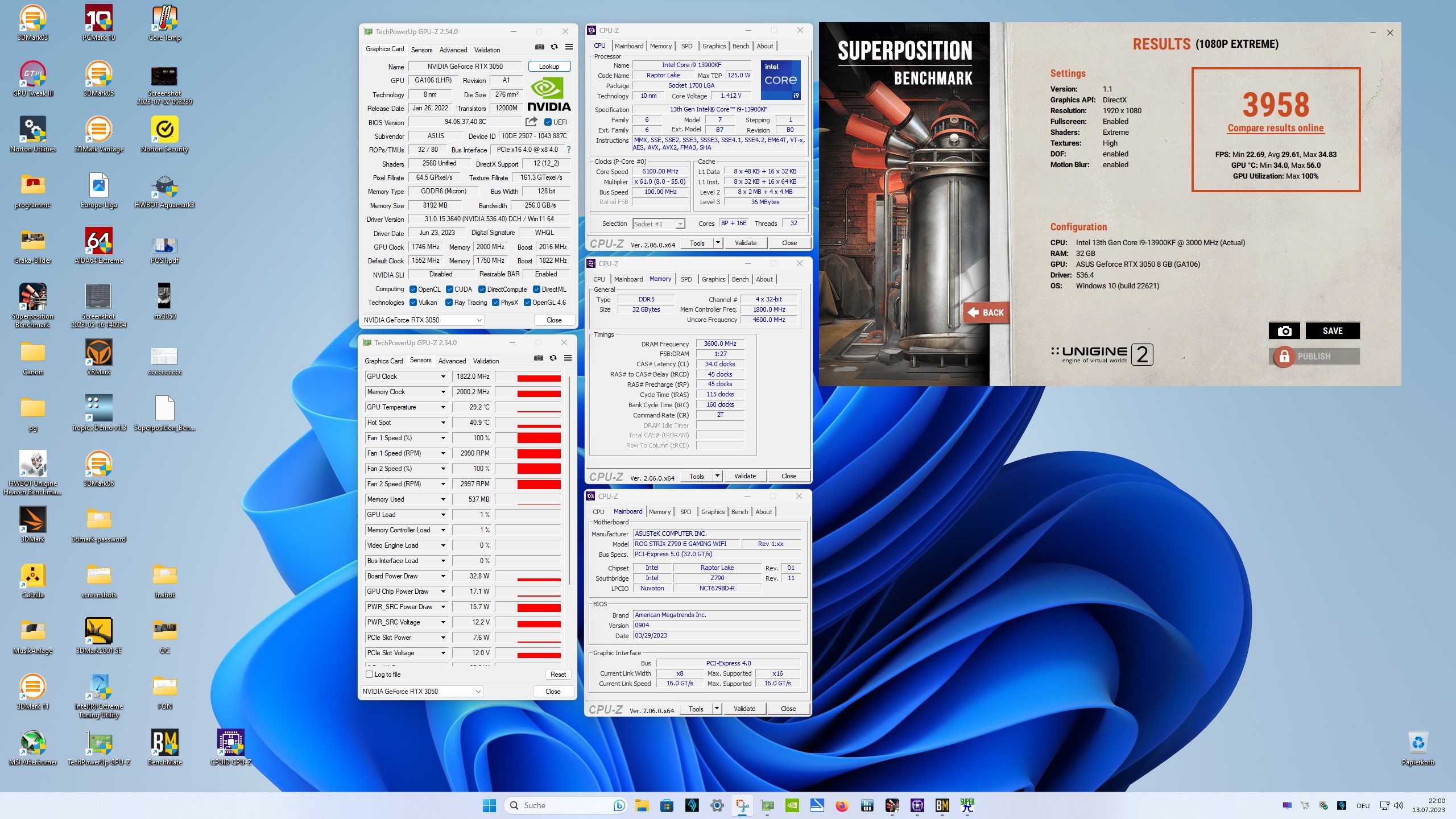The image size is (1456, 819).
Task: Toggle the Ray Tracing checkbox
Action: pos(449,303)
